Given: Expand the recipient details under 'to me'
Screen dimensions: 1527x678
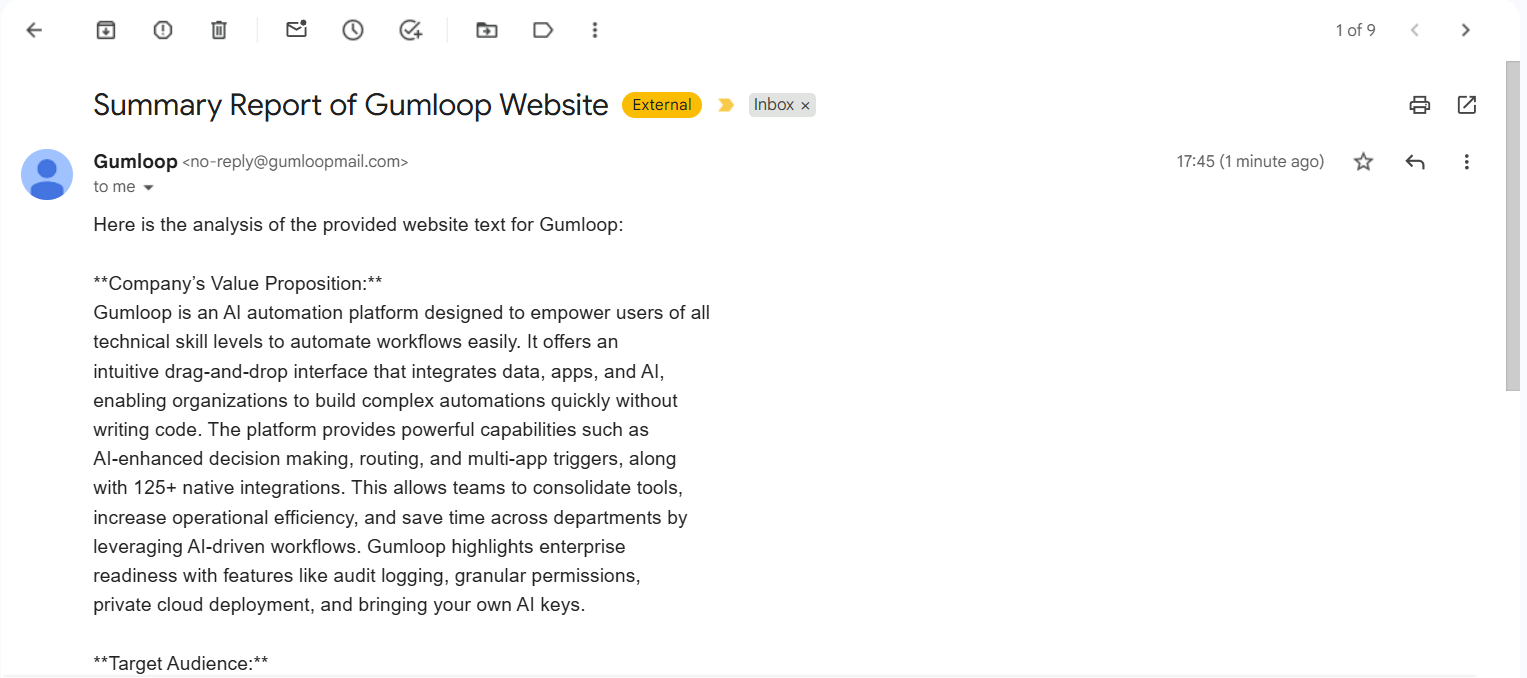Looking at the screenshot, I should coord(148,186).
